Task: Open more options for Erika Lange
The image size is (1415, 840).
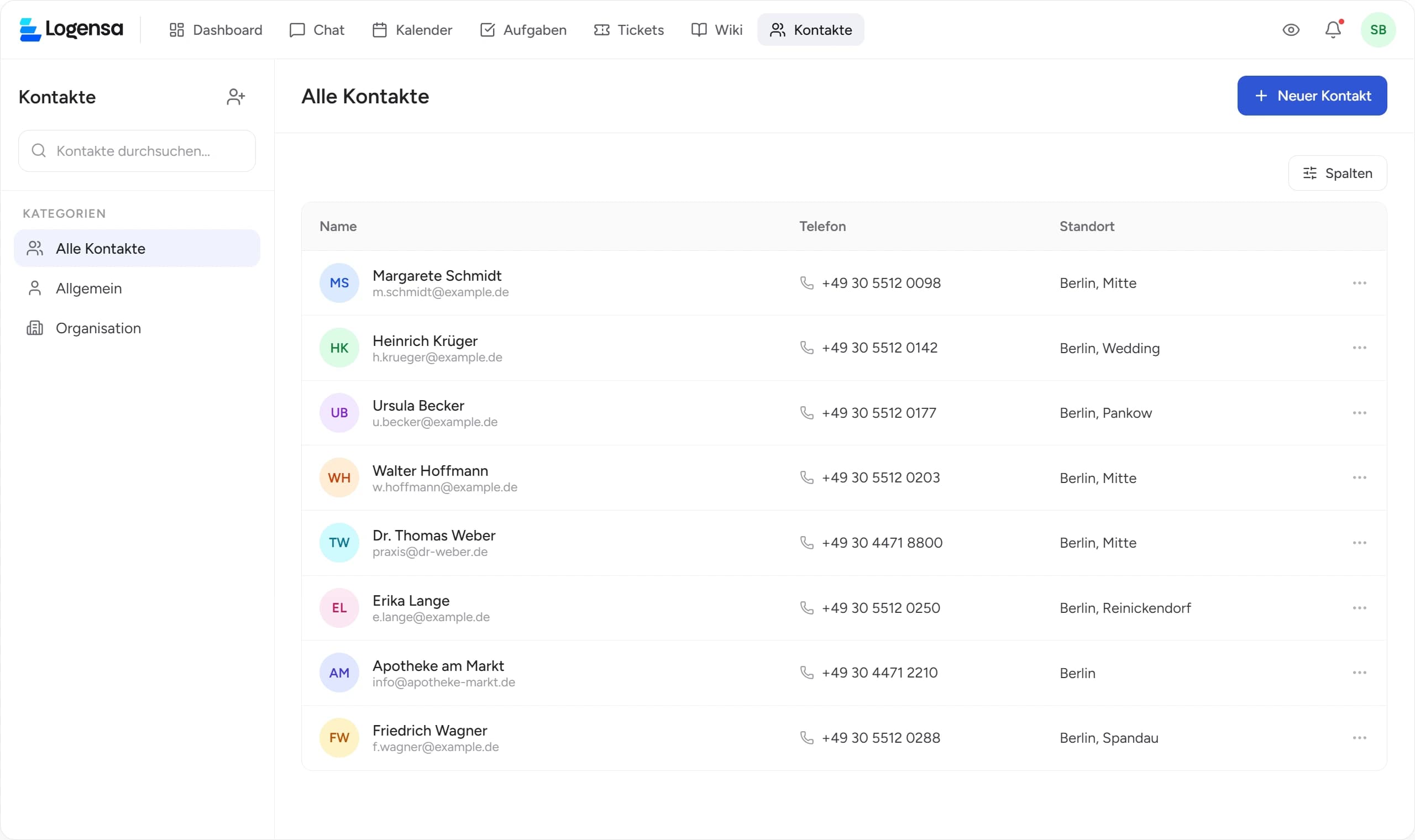Action: tap(1359, 608)
